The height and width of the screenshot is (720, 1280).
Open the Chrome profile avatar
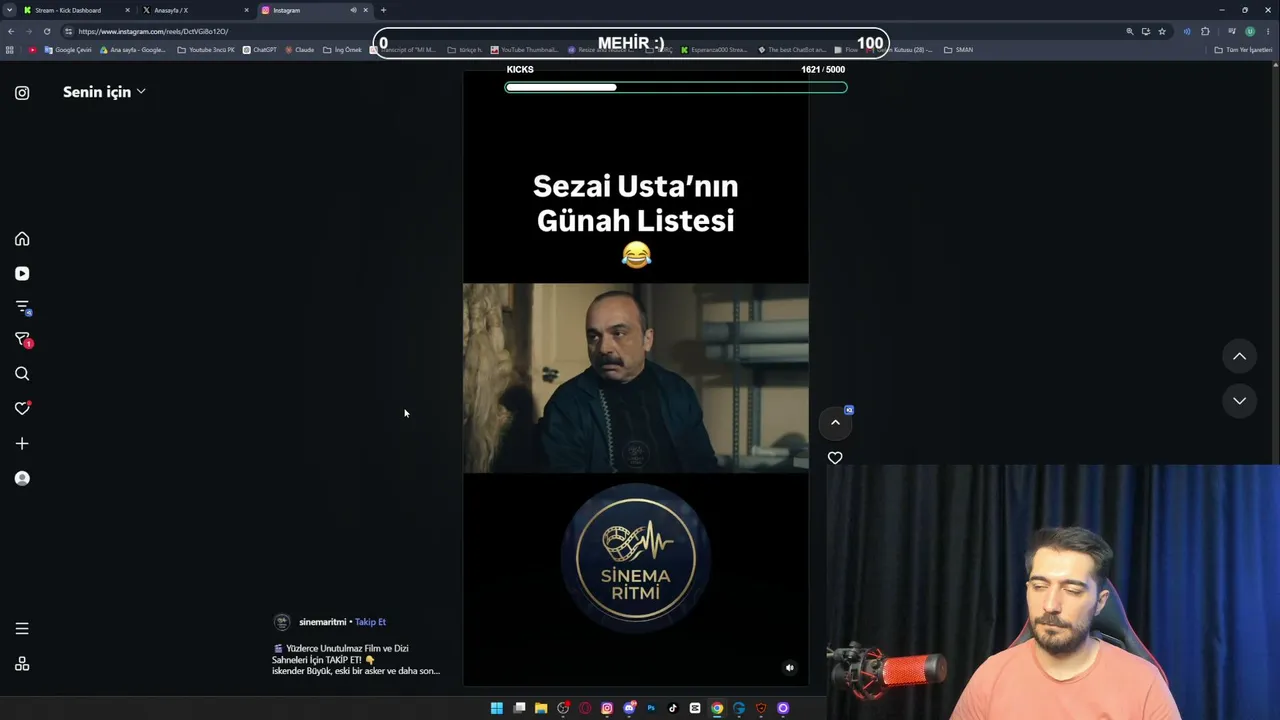point(1250,31)
